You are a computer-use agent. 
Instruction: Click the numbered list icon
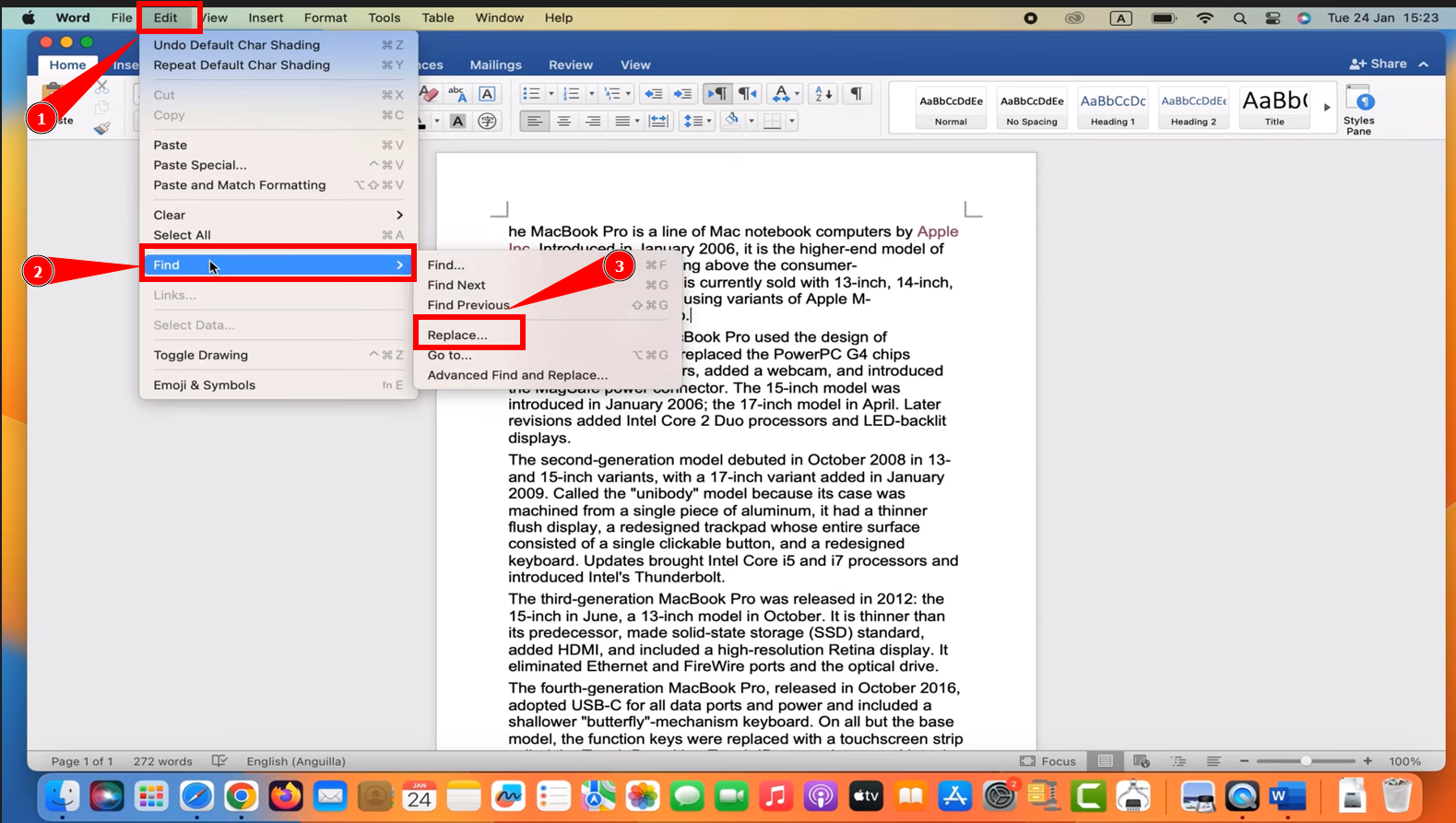point(571,94)
